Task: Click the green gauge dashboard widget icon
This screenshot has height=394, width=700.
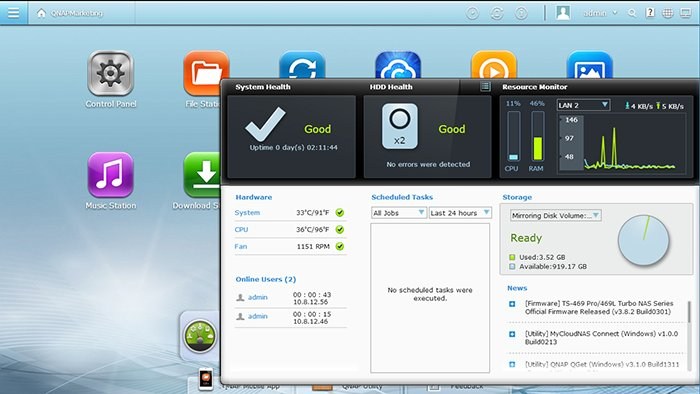Action: tap(200, 336)
